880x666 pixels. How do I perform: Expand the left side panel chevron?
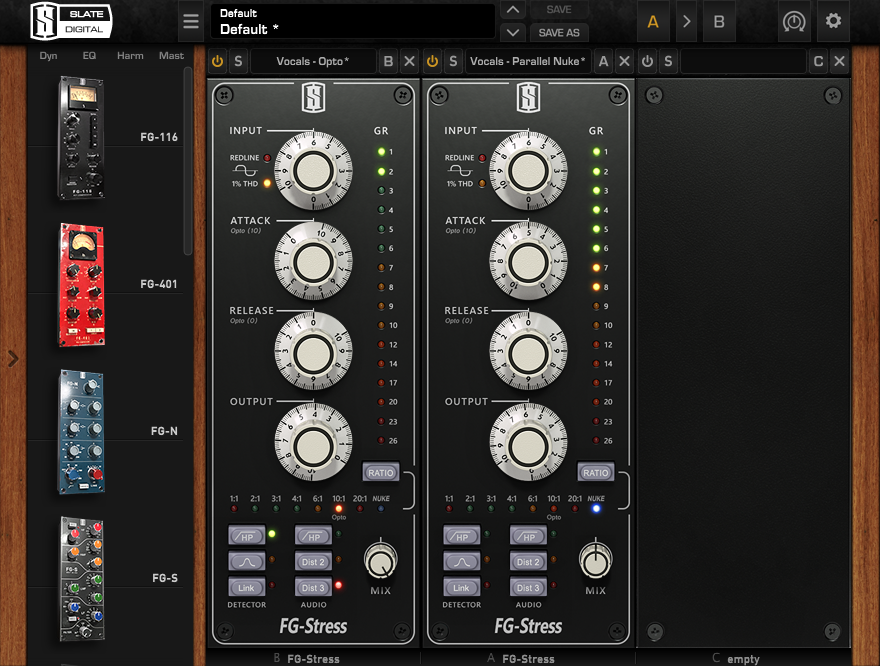coord(13,358)
